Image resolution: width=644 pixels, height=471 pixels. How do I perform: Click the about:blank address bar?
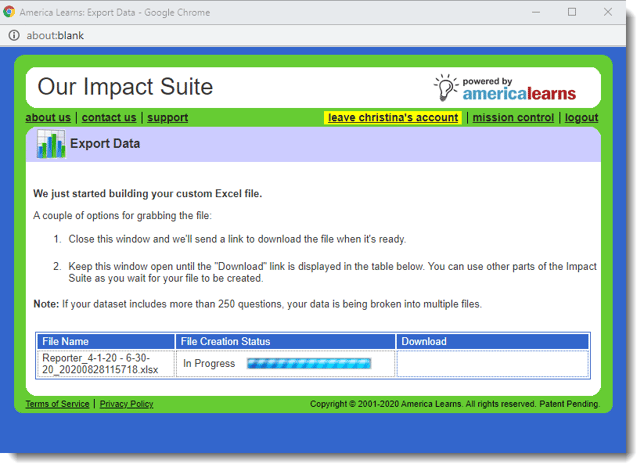point(300,35)
